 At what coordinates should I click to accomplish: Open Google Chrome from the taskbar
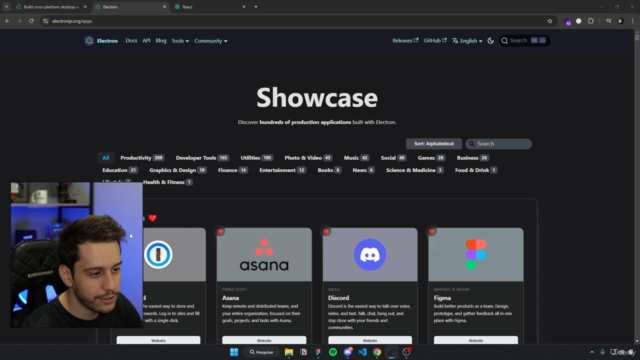click(377, 352)
